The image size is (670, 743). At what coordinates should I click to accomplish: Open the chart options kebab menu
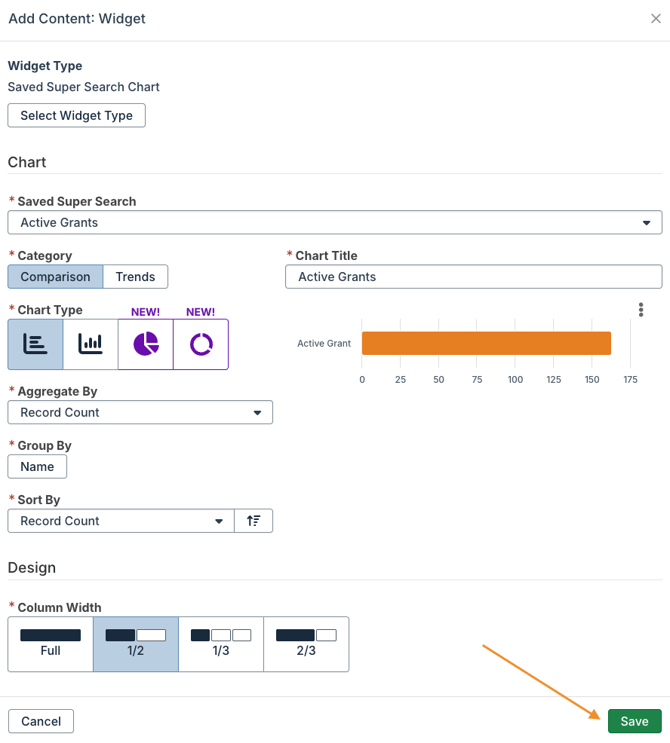[x=641, y=310]
